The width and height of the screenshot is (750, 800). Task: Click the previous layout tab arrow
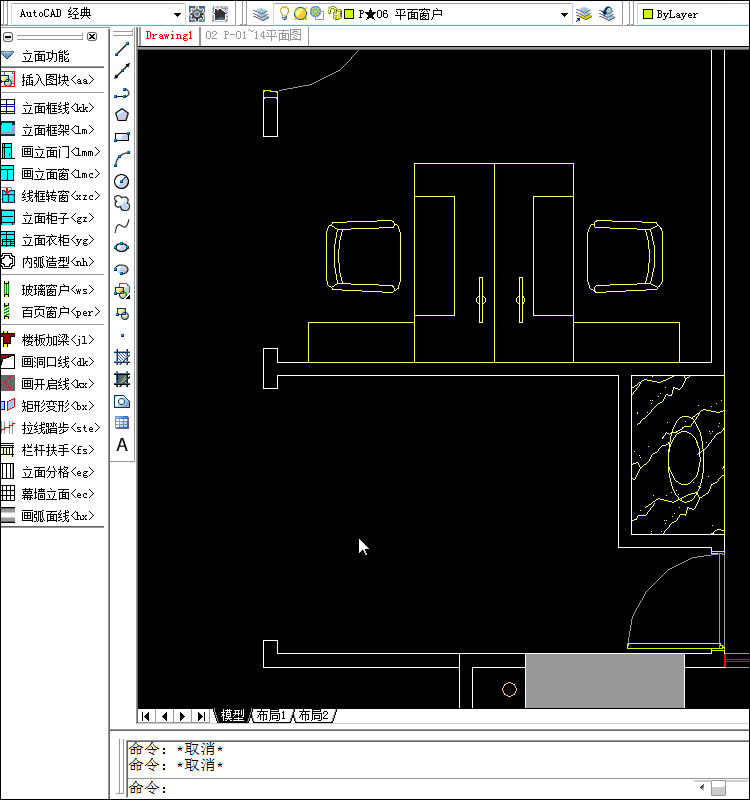164,716
